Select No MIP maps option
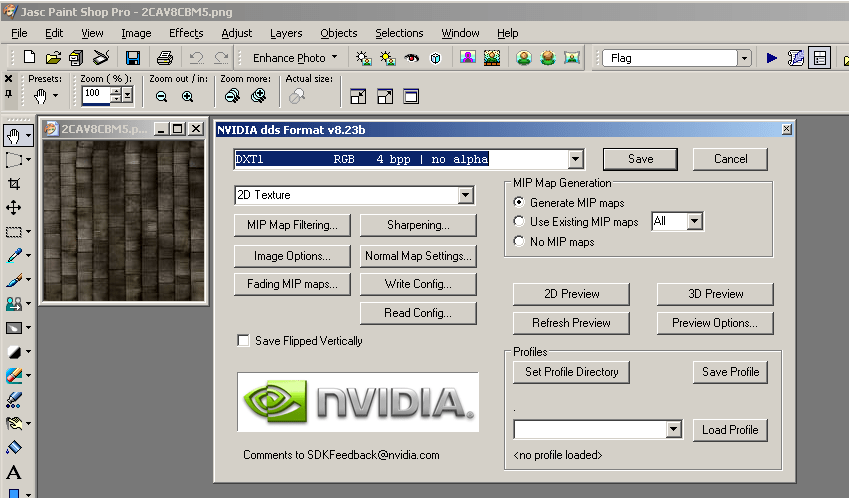849x498 pixels. pos(519,242)
